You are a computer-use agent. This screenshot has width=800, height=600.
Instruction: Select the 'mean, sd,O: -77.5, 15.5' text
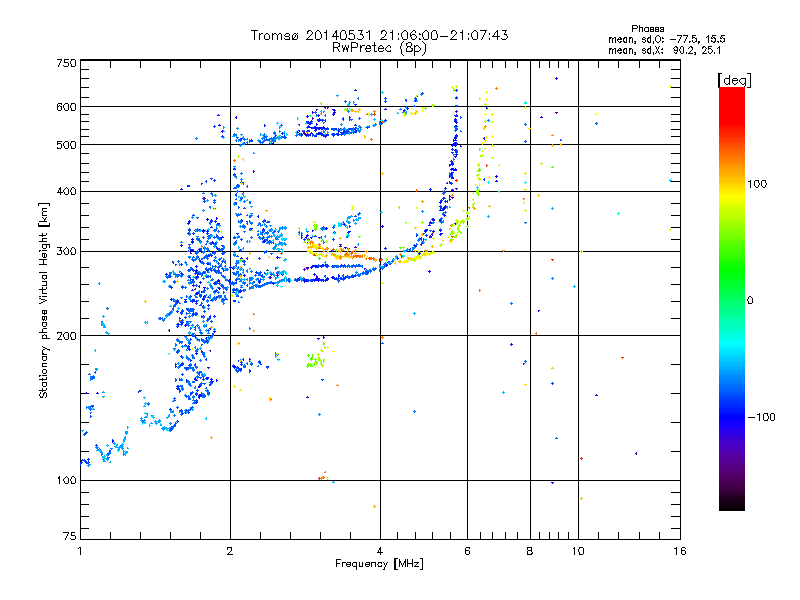(x=667, y=39)
